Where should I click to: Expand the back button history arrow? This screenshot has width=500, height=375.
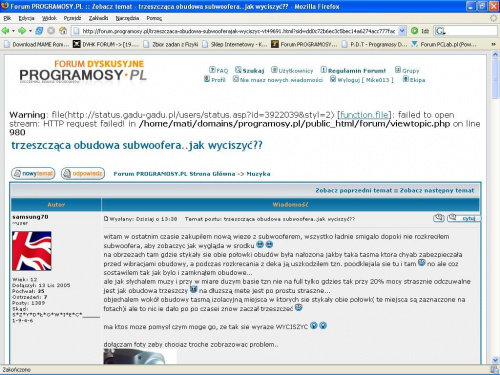(13, 31)
